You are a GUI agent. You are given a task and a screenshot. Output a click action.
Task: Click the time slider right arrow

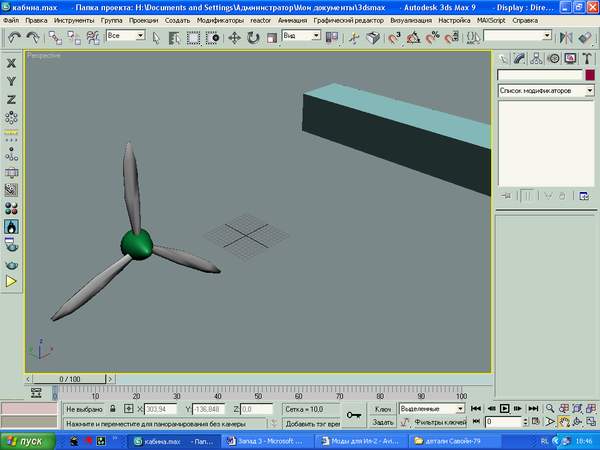(110, 379)
